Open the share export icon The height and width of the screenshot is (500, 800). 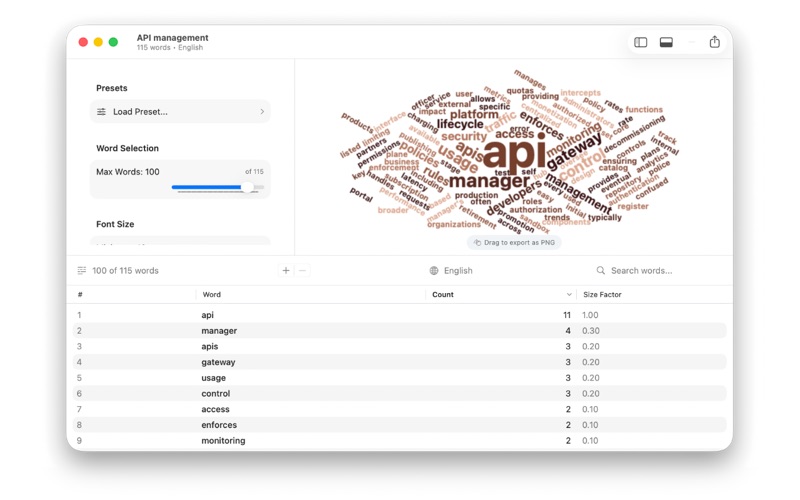tap(714, 42)
